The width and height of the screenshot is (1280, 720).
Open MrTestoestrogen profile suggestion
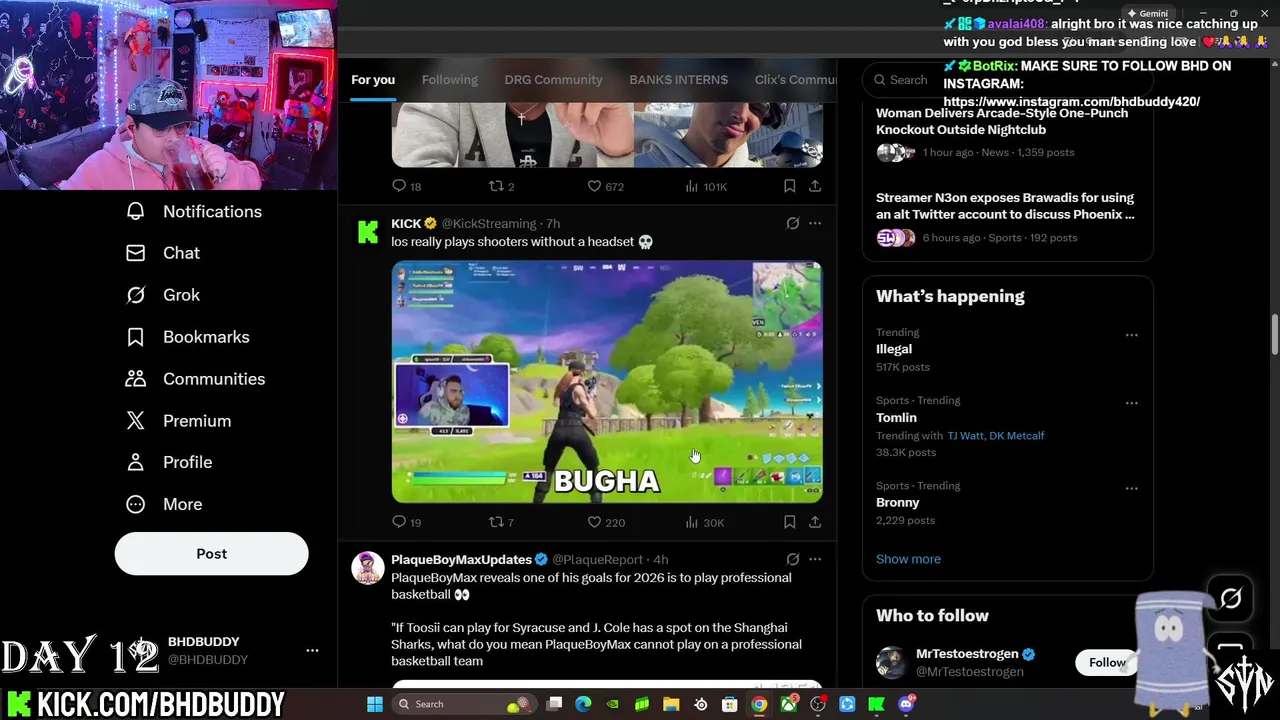[x=966, y=654]
